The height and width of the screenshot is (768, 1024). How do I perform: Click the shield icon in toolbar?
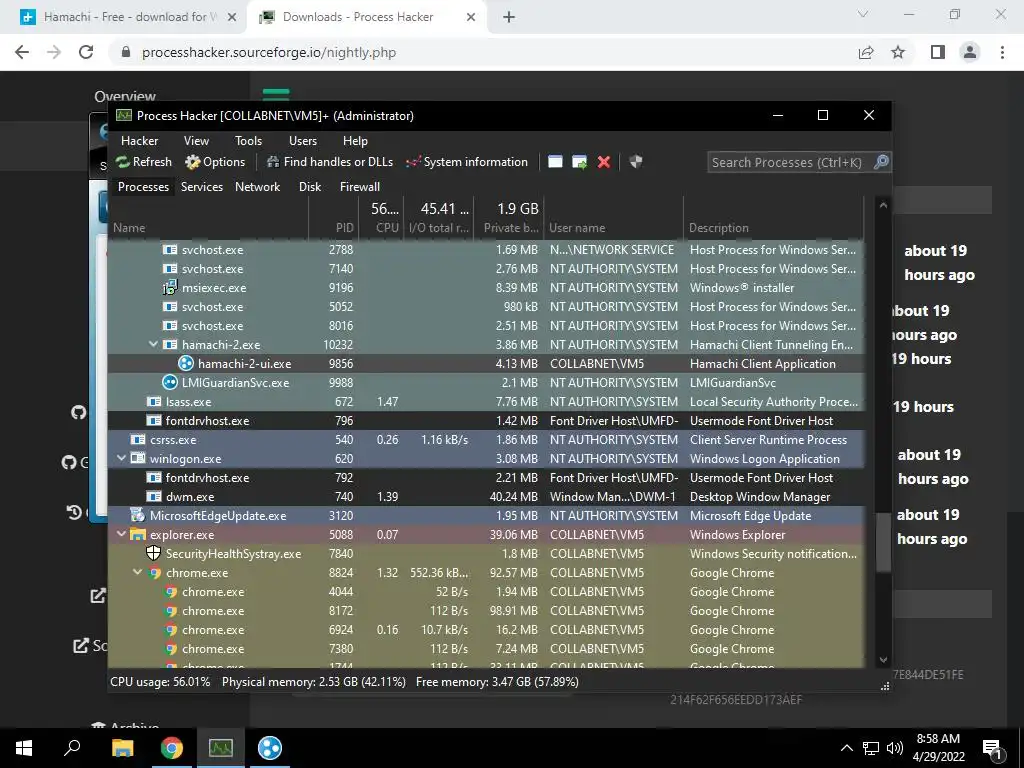click(x=635, y=161)
